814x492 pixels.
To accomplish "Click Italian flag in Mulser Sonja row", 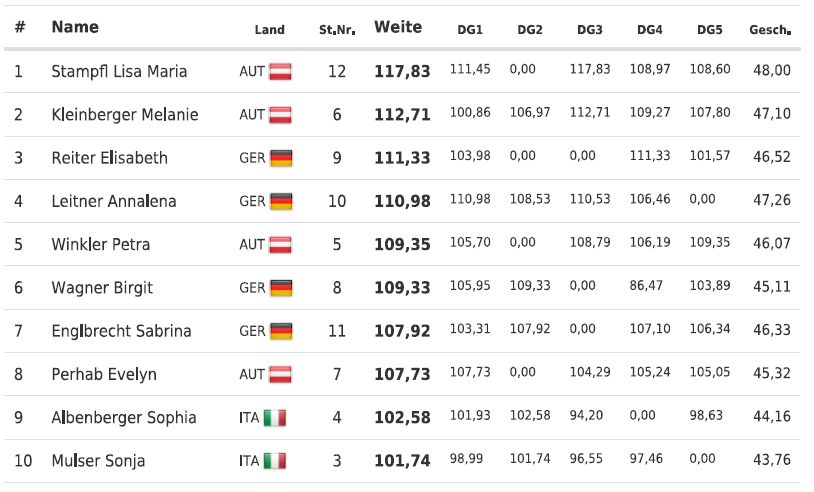I will (274, 461).
